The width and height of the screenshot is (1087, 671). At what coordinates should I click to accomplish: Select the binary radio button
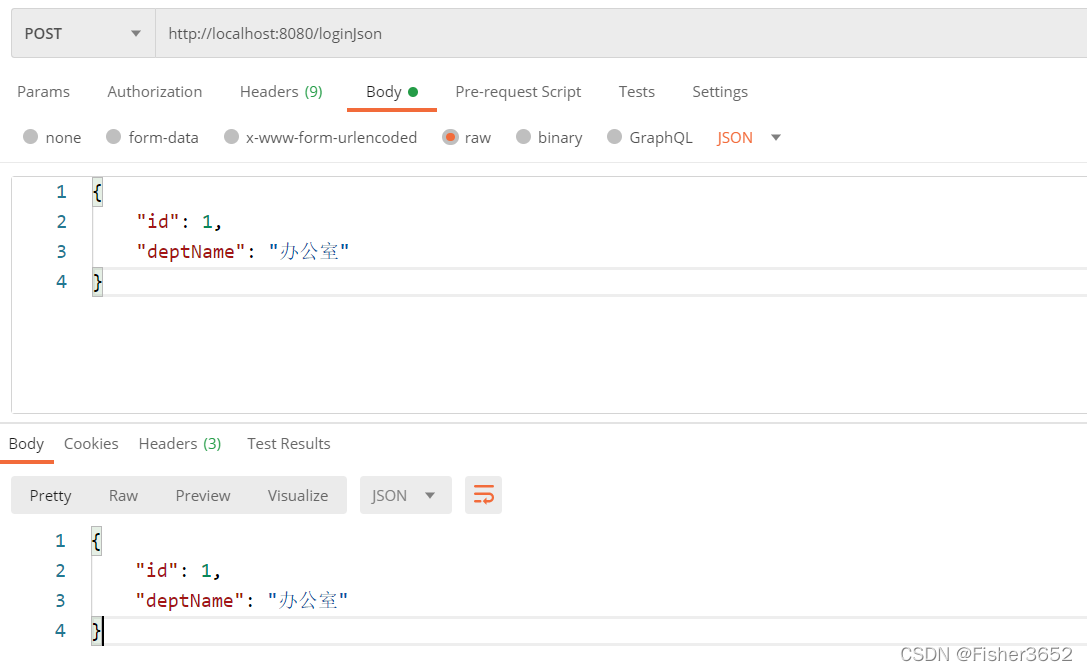click(523, 137)
